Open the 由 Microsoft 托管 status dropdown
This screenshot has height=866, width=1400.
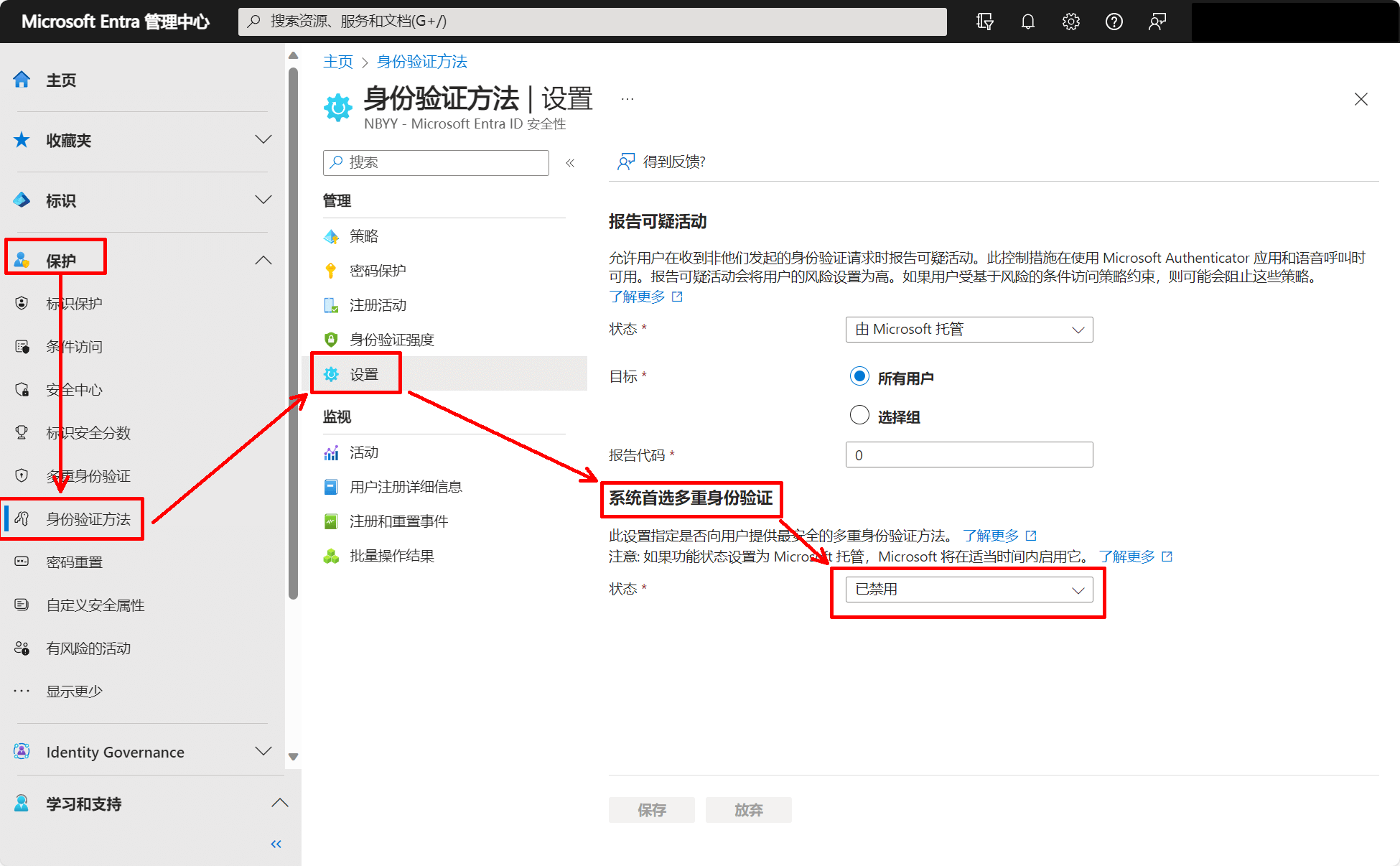pos(969,330)
